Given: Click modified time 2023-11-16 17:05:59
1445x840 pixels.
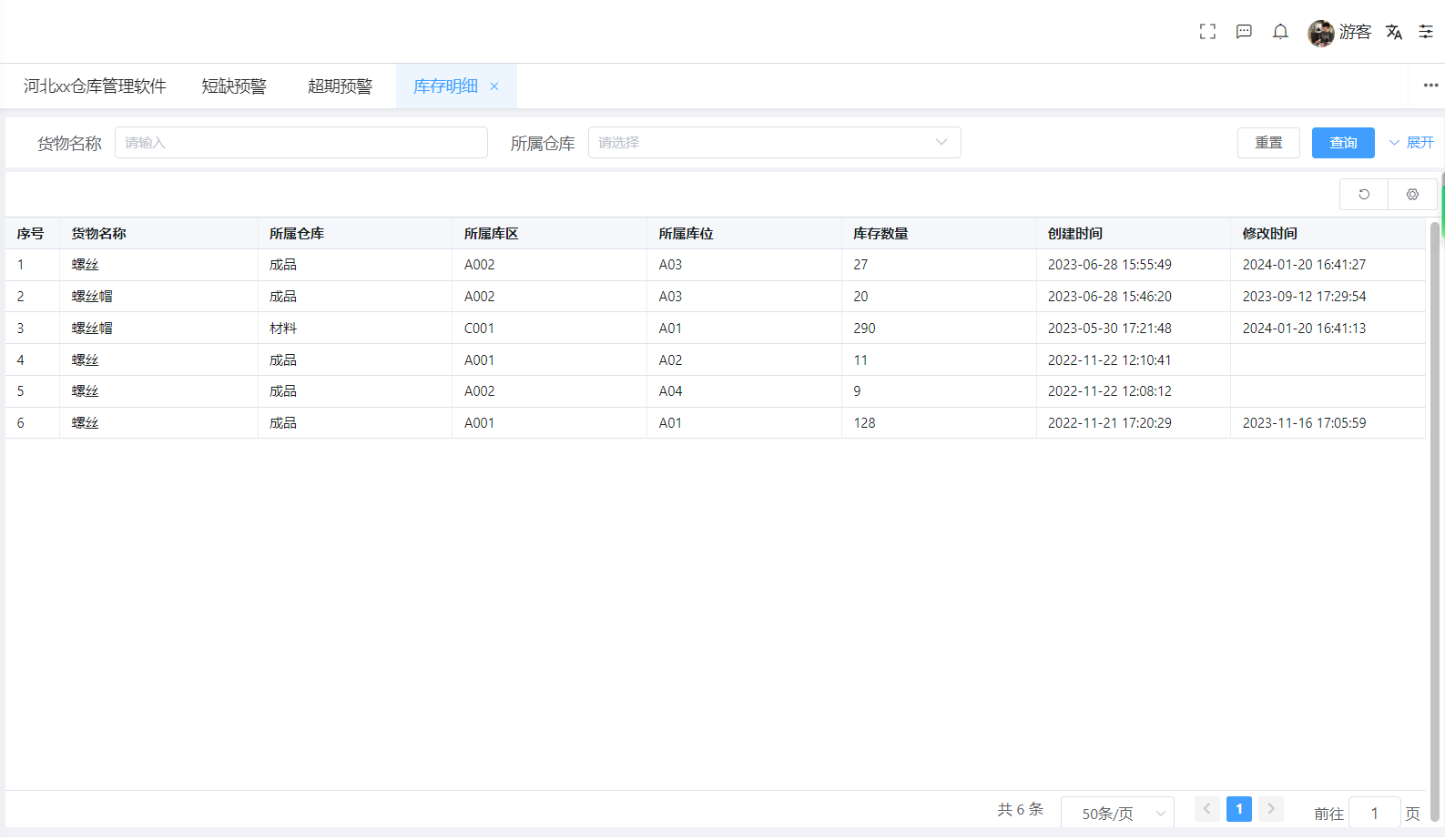Looking at the screenshot, I should point(1305,423).
